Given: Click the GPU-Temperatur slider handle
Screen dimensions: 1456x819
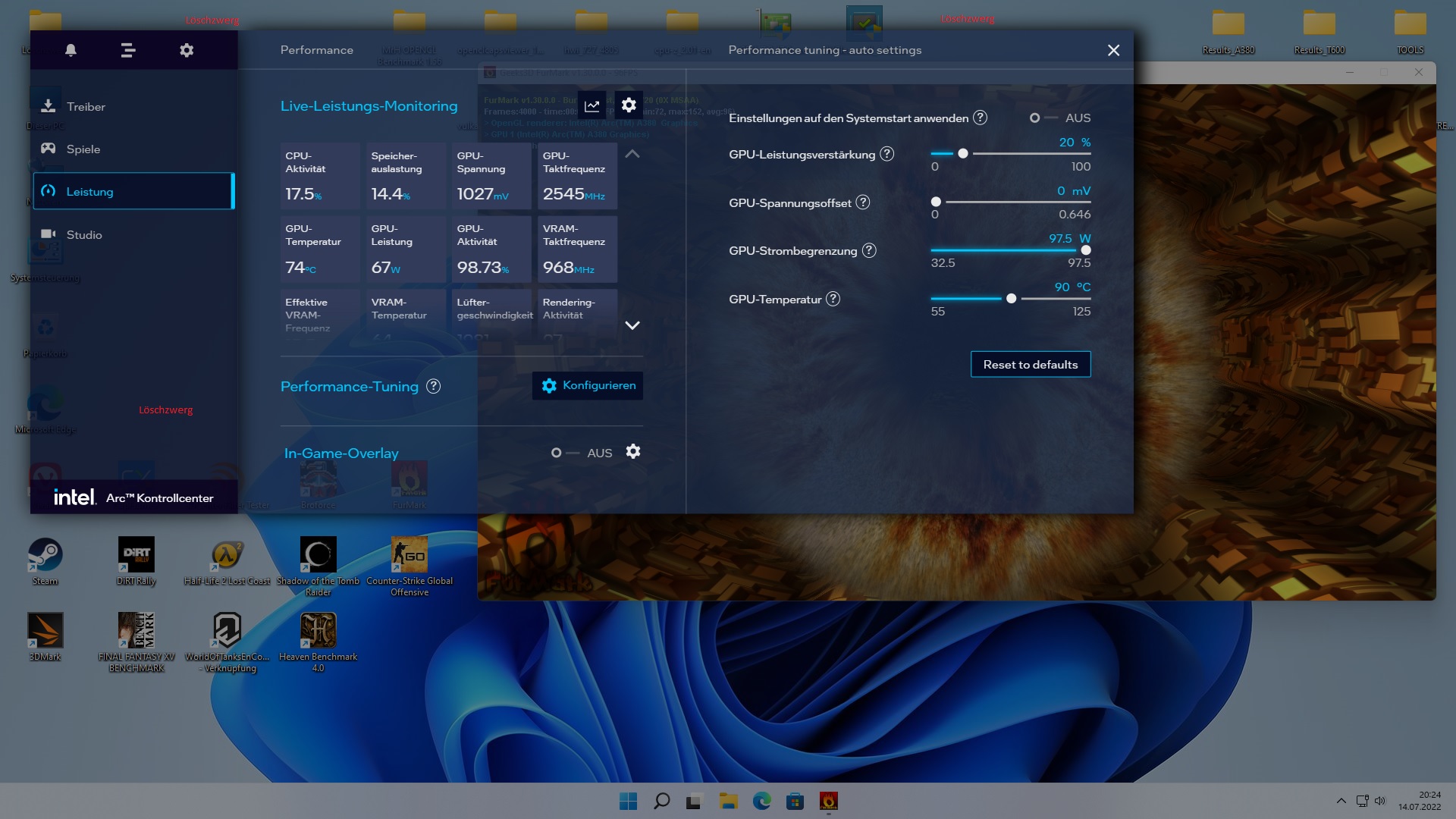Looking at the screenshot, I should (1011, 299).
